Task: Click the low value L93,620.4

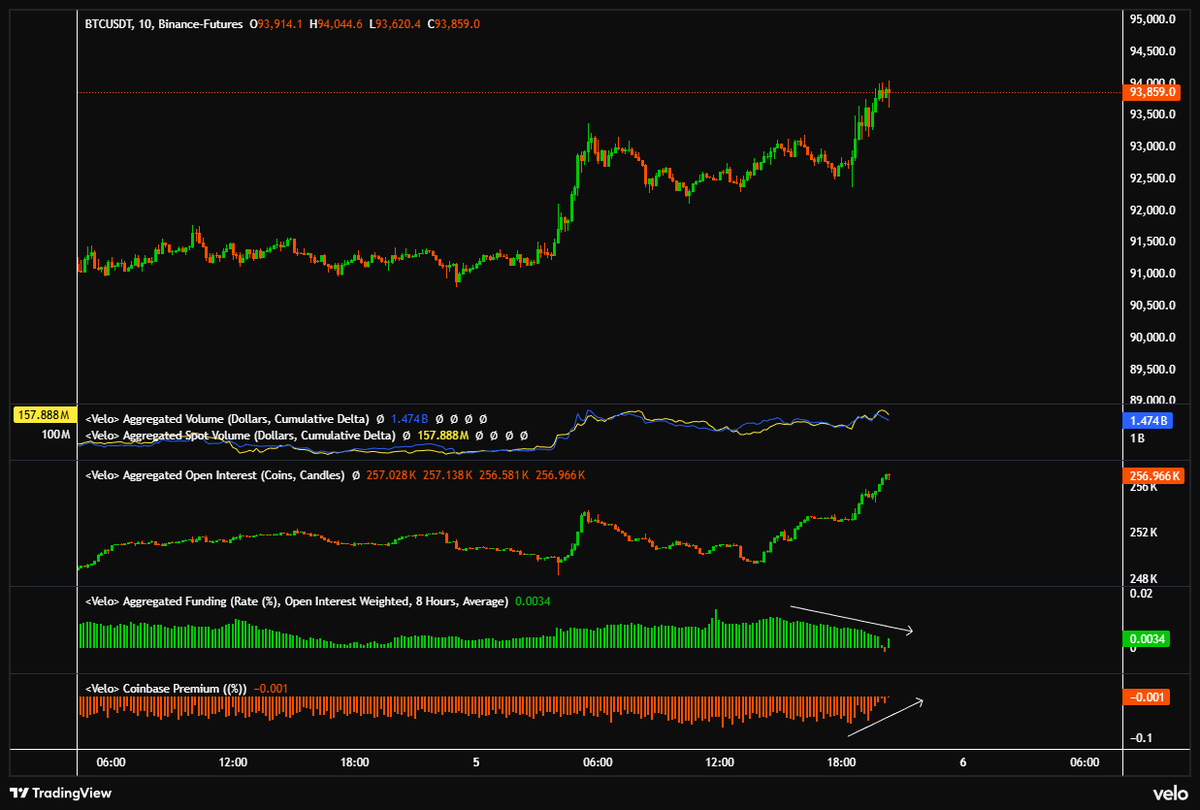Action: 396,24
